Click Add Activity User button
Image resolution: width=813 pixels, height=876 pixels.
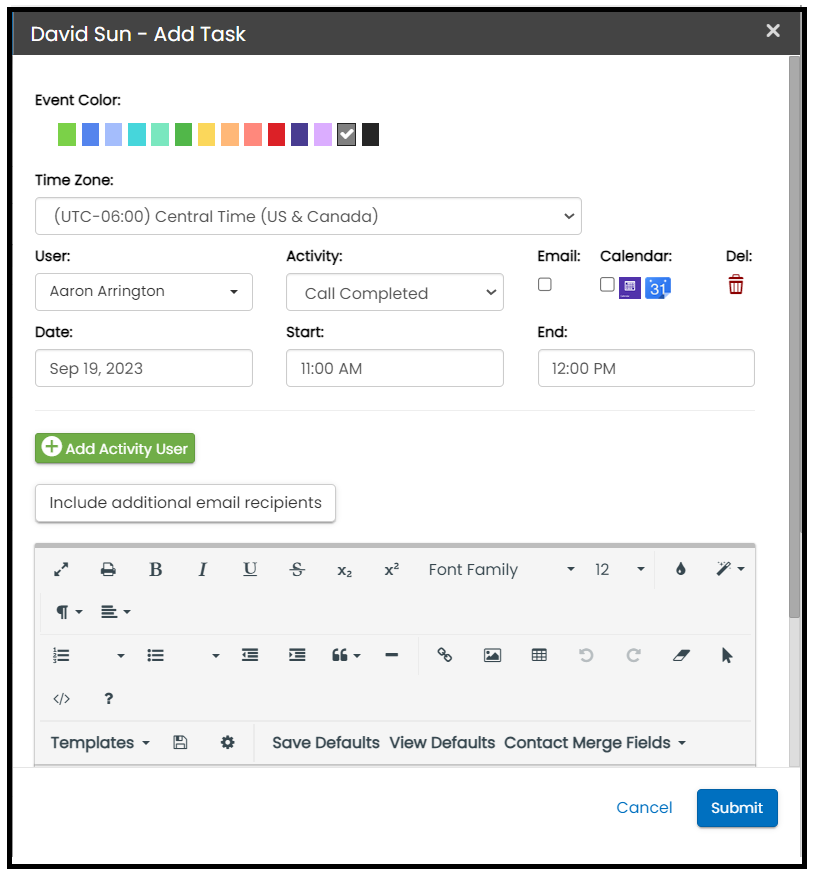click(x=115, y=449)
